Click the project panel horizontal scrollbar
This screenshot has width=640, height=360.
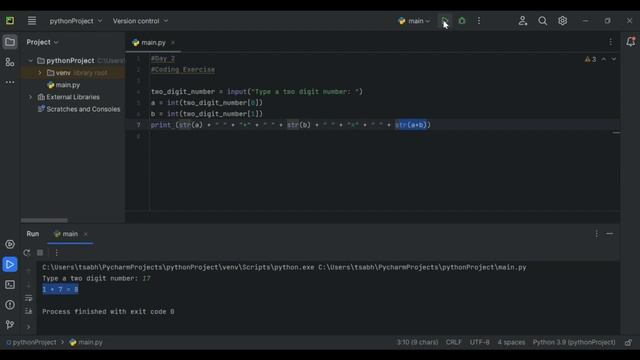44,220
